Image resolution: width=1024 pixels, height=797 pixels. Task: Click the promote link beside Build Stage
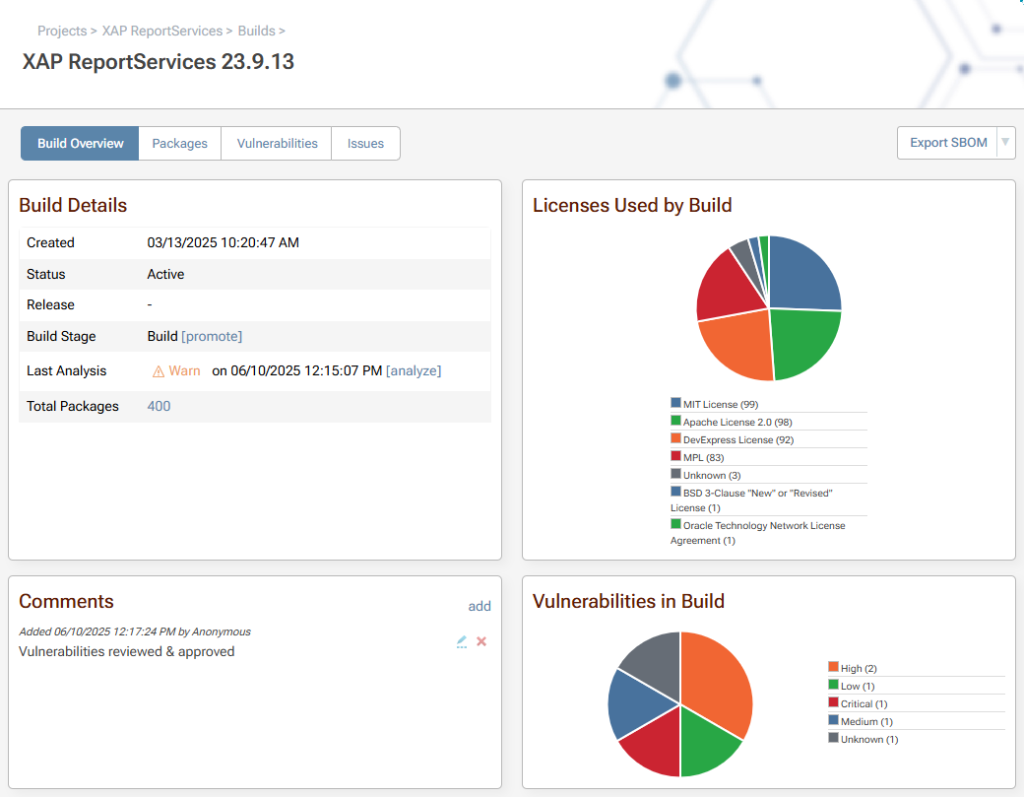(x=212, y=336)
